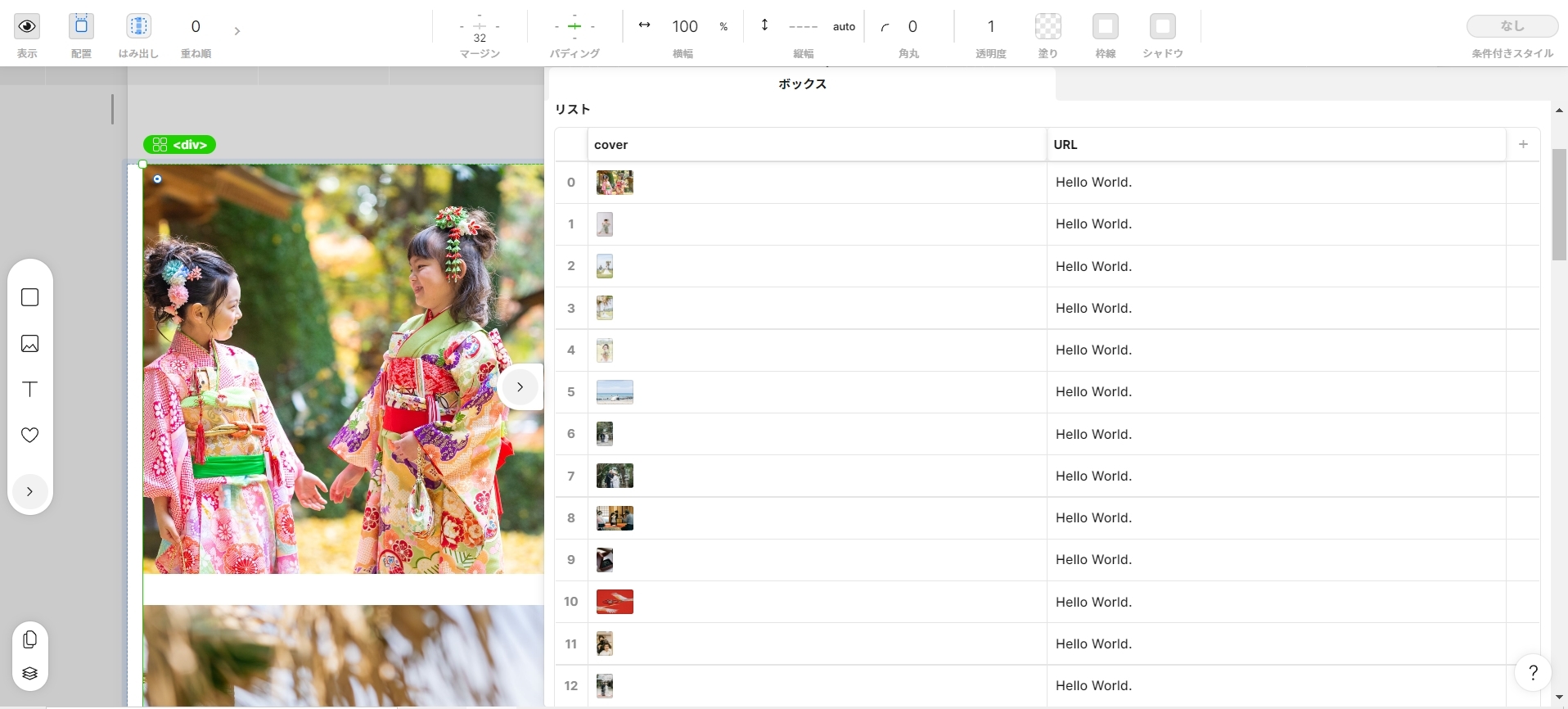Select the cover column header
This screenshot has height=709, width=1568.
[x=817, y=144]
